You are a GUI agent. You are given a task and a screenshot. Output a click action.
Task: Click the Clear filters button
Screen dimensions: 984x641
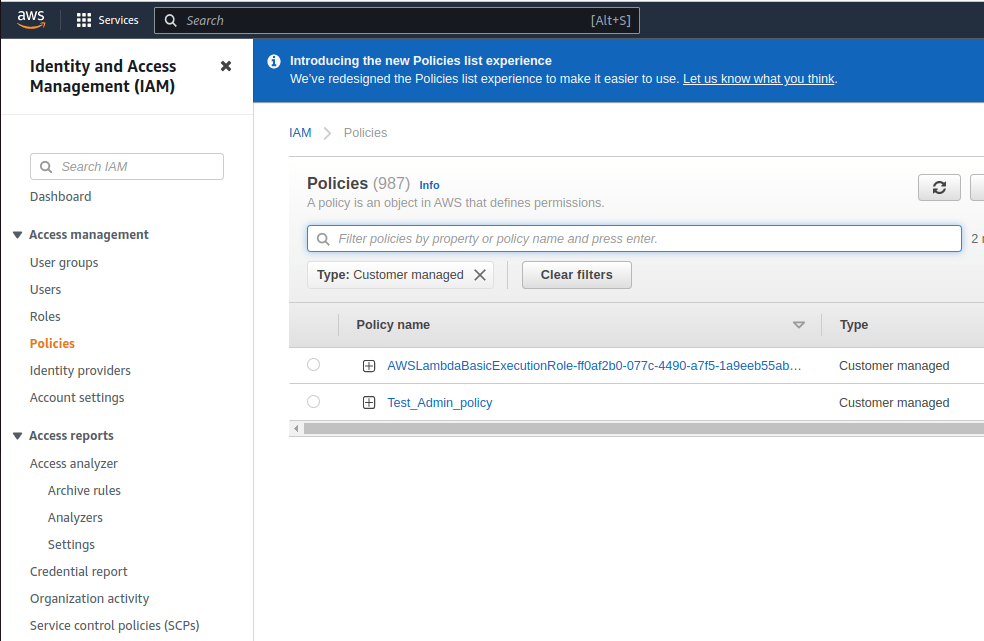pyautogui.click(x=577, y=275)
